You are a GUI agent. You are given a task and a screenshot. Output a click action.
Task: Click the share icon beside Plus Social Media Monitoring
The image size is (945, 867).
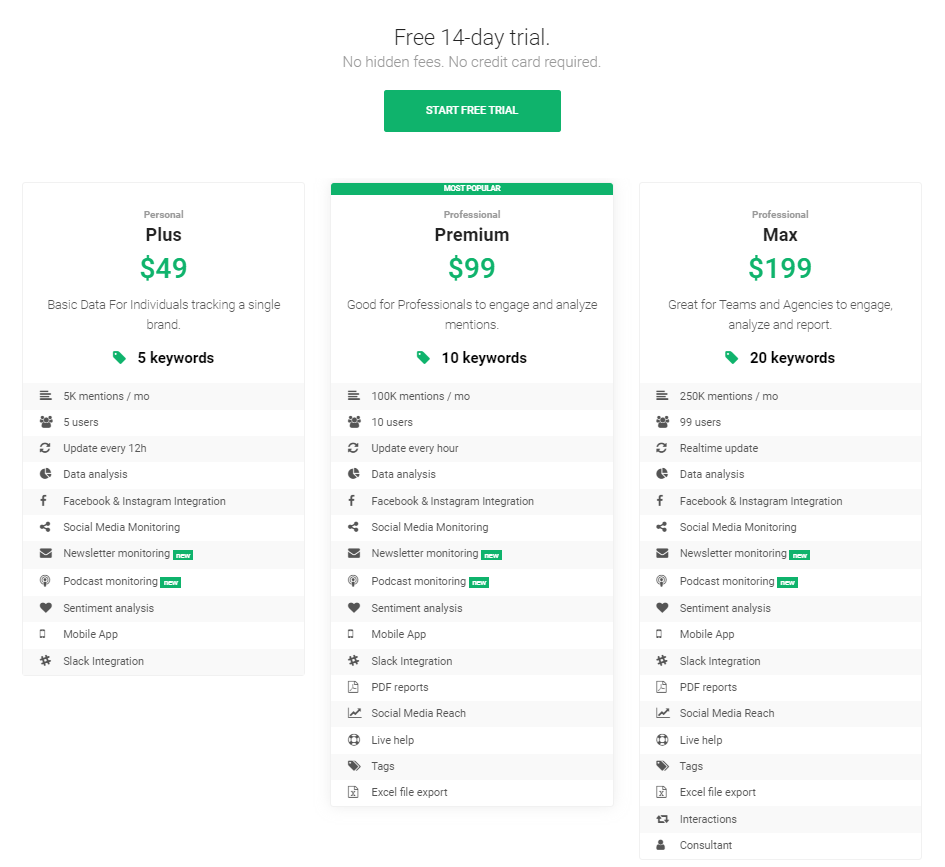[x=45, y=527]
